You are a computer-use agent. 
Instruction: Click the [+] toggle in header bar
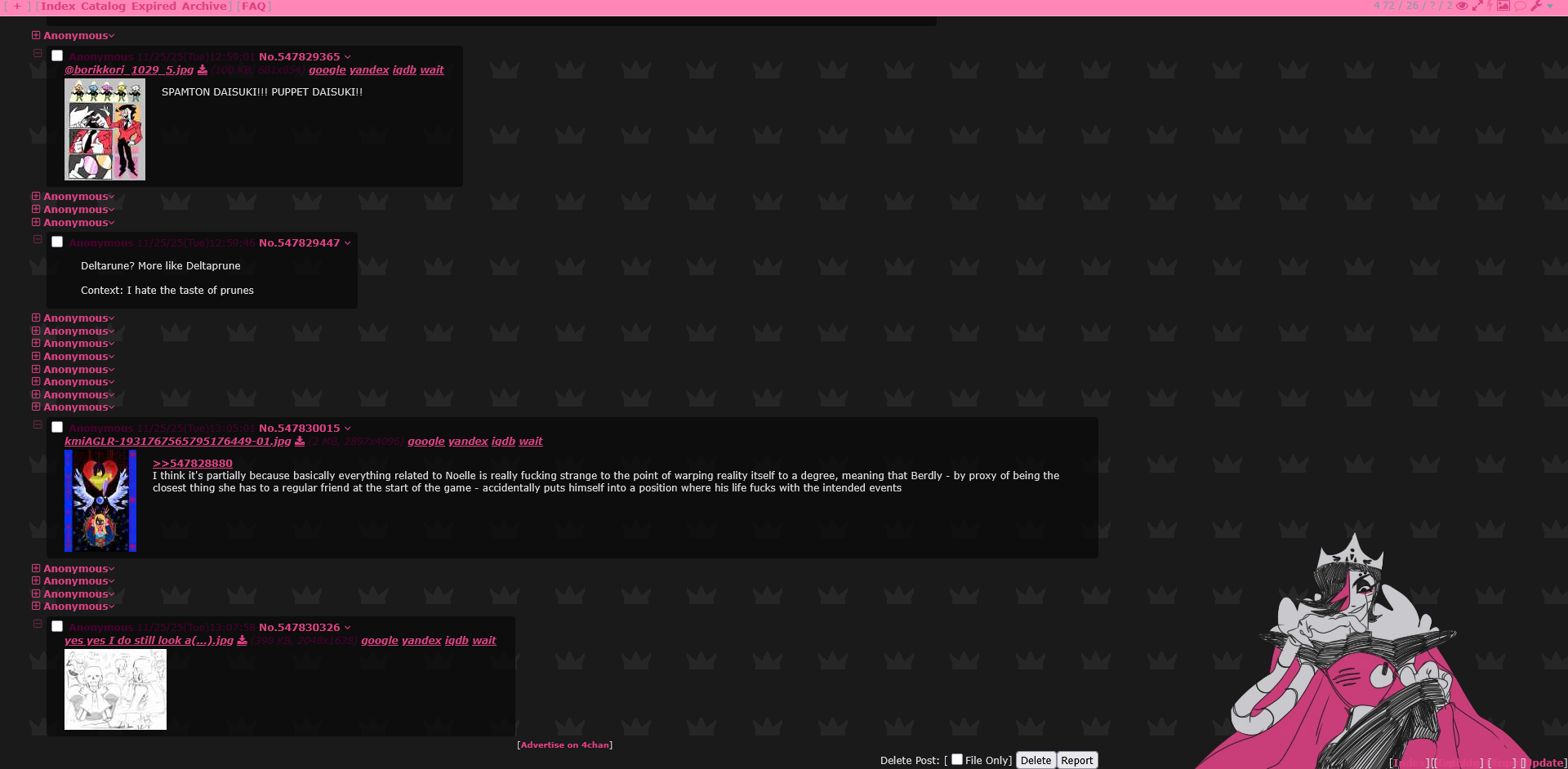pyautogui.click(x=17, y=6)
